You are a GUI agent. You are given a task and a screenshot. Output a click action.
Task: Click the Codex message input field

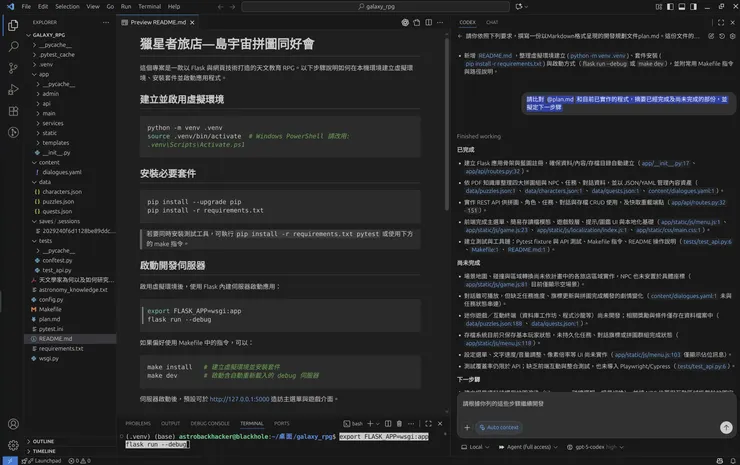[596, 404]
